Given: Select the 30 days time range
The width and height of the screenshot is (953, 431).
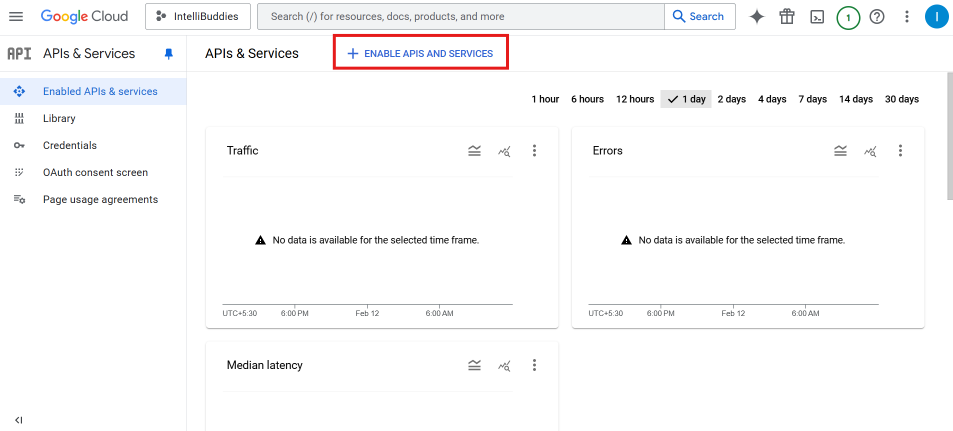Looking at the screenshot, I should click(x=902, y=99).
